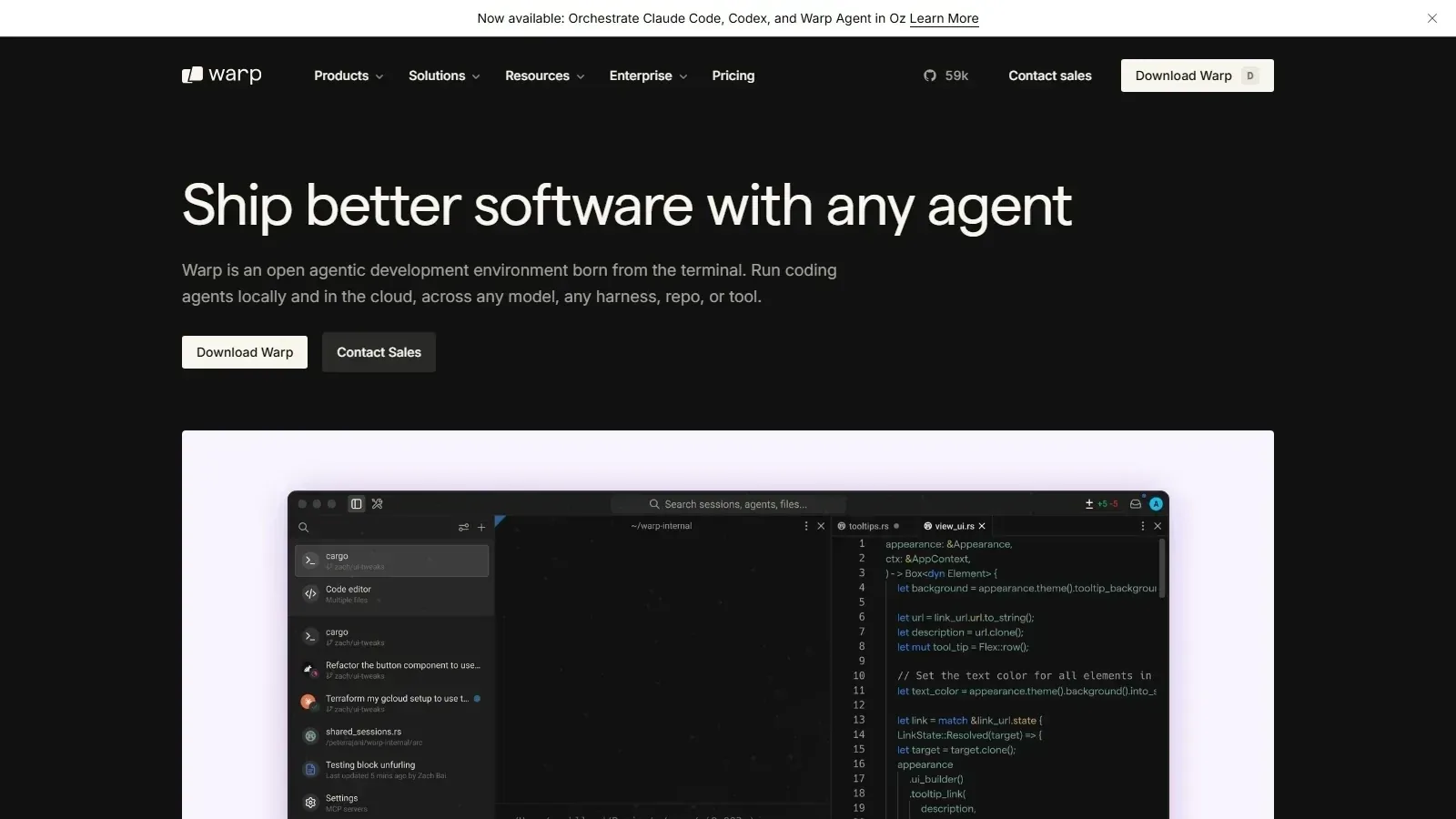Viewport: 1456px width, 819px height.
Task: Close the code editor pane
Action: click(x=1158, y=526)
